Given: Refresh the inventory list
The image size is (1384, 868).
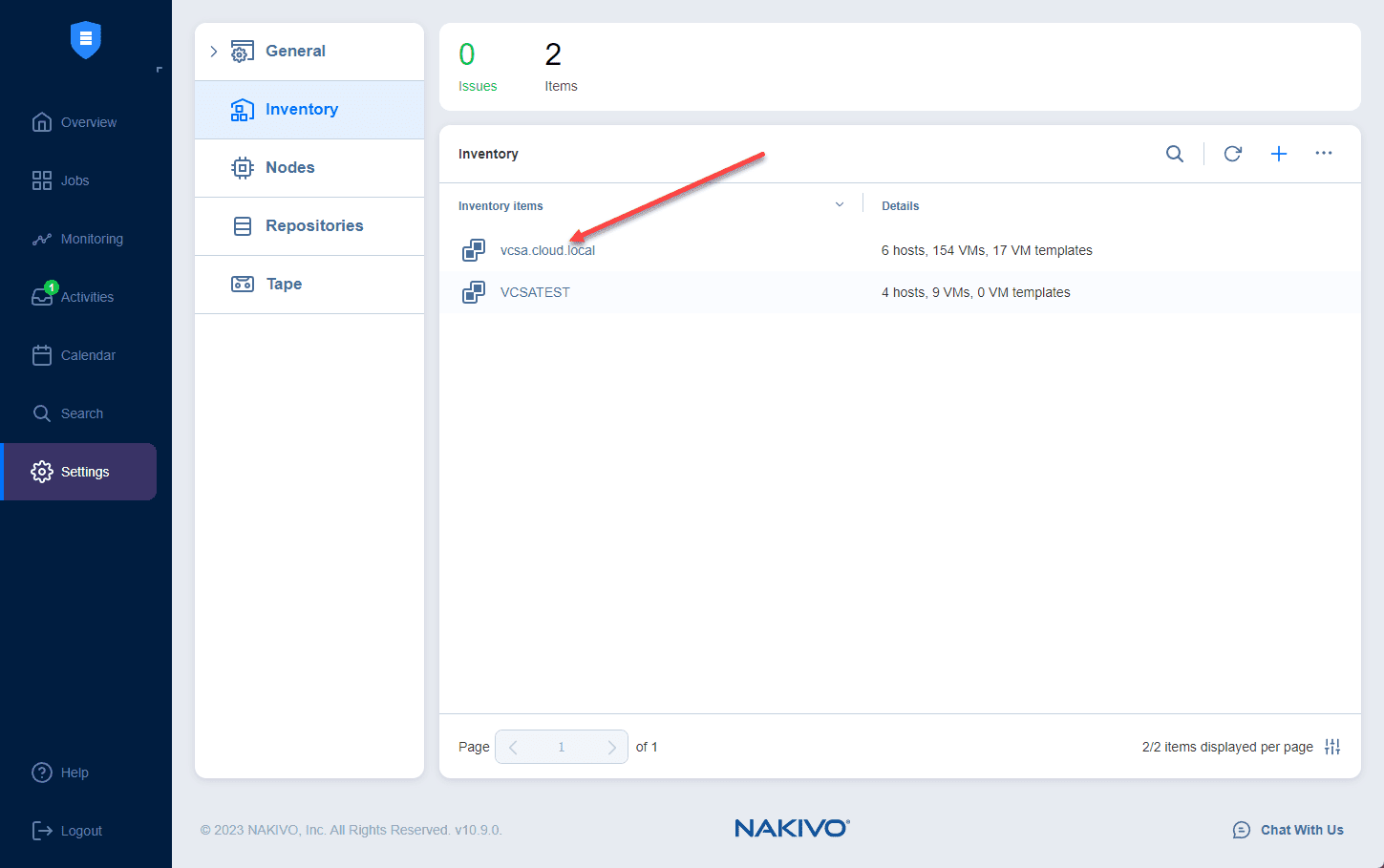Looking at the screenshot, I should (x=1233, y=154).
